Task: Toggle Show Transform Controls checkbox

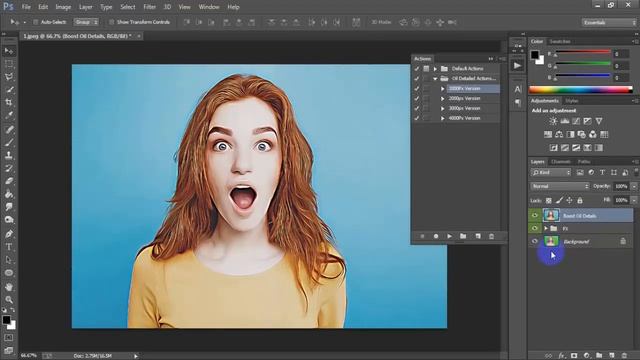Action: [111, 22]
